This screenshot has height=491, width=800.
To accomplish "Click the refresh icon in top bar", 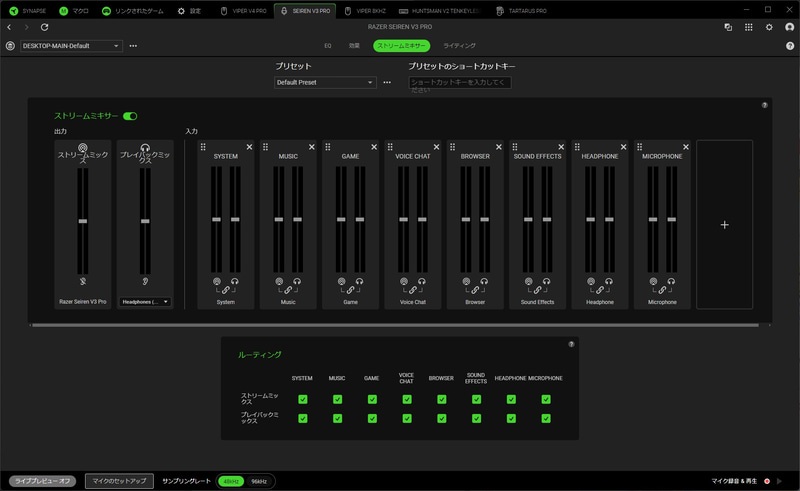I will pyautogui.click(x=44, y=27).
